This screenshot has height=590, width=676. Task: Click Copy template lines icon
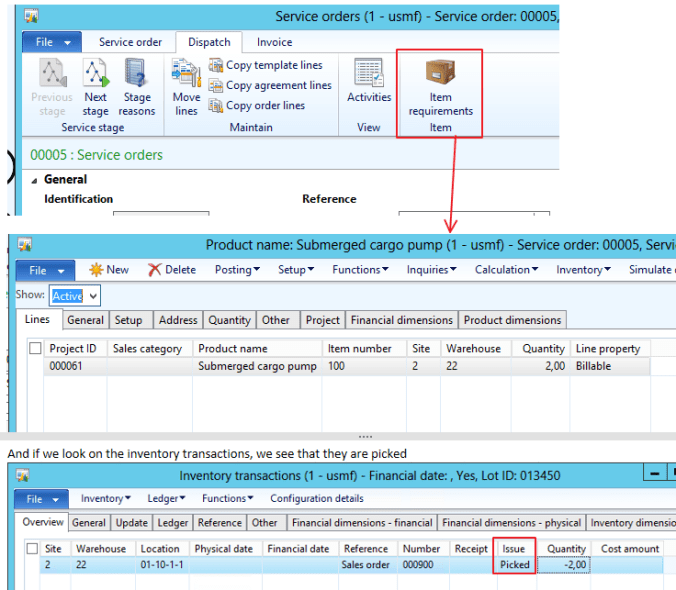click(216, 66)
